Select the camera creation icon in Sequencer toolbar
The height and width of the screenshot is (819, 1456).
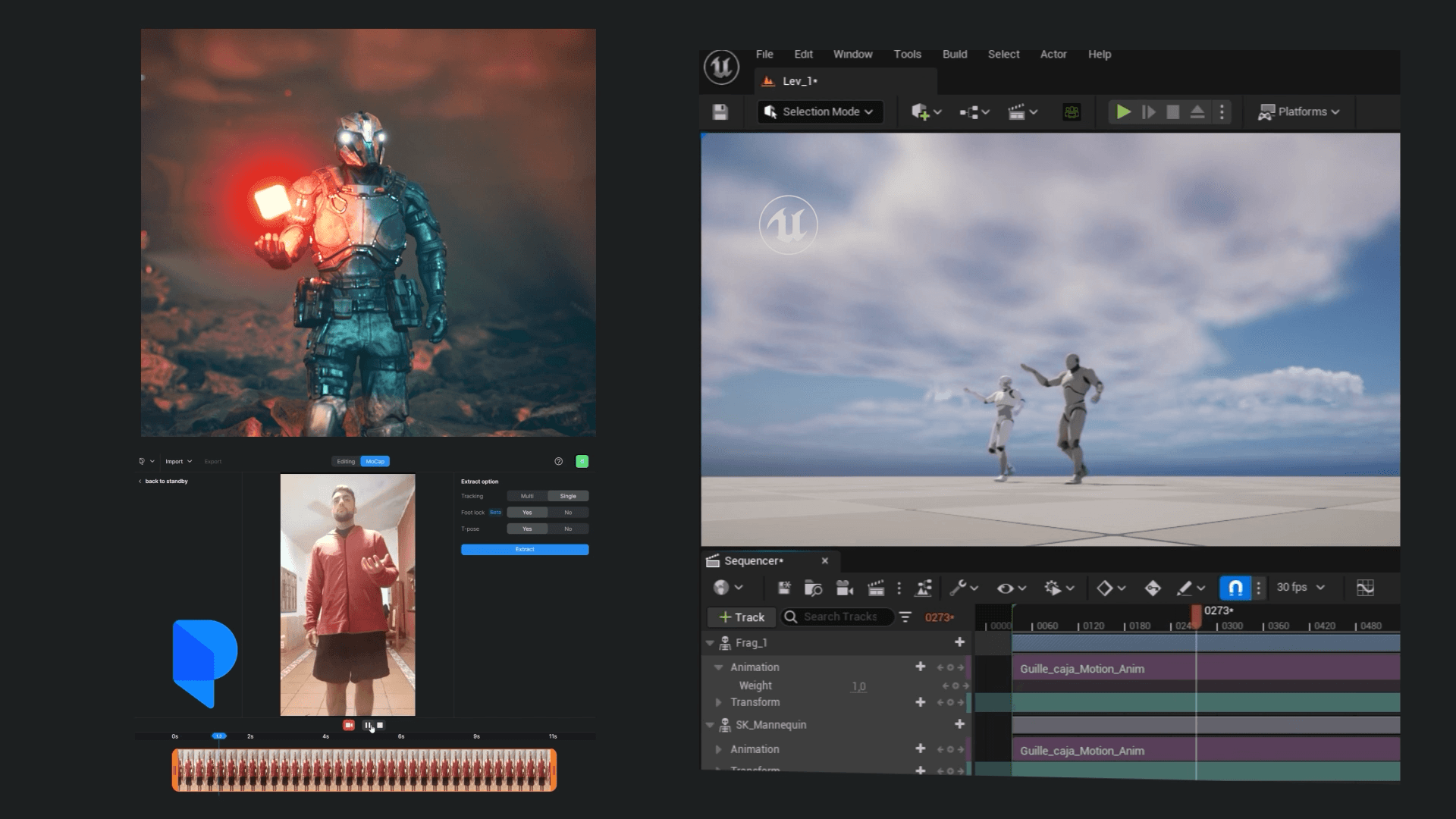[845, 588]
